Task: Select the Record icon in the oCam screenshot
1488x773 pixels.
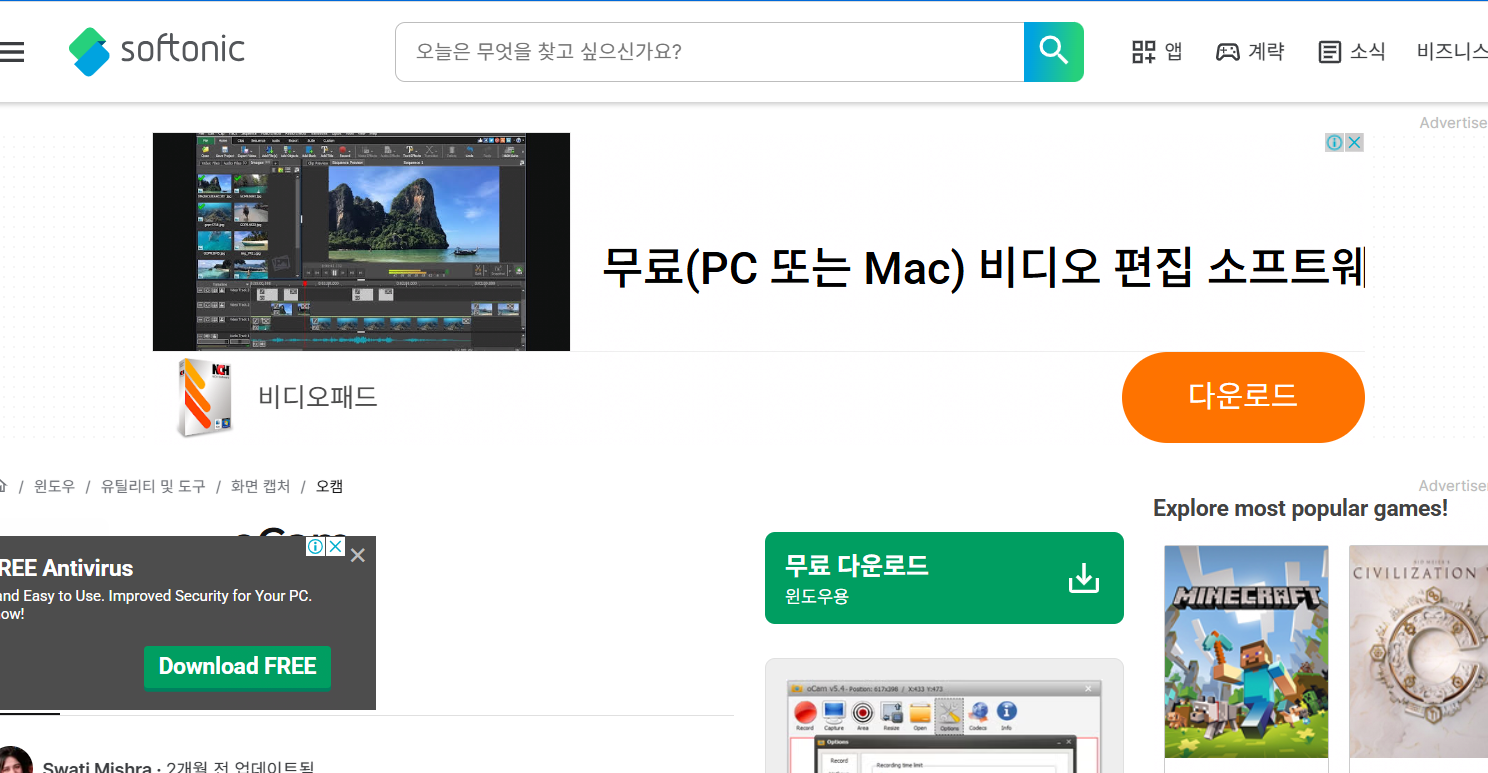Action: [806, 712]
